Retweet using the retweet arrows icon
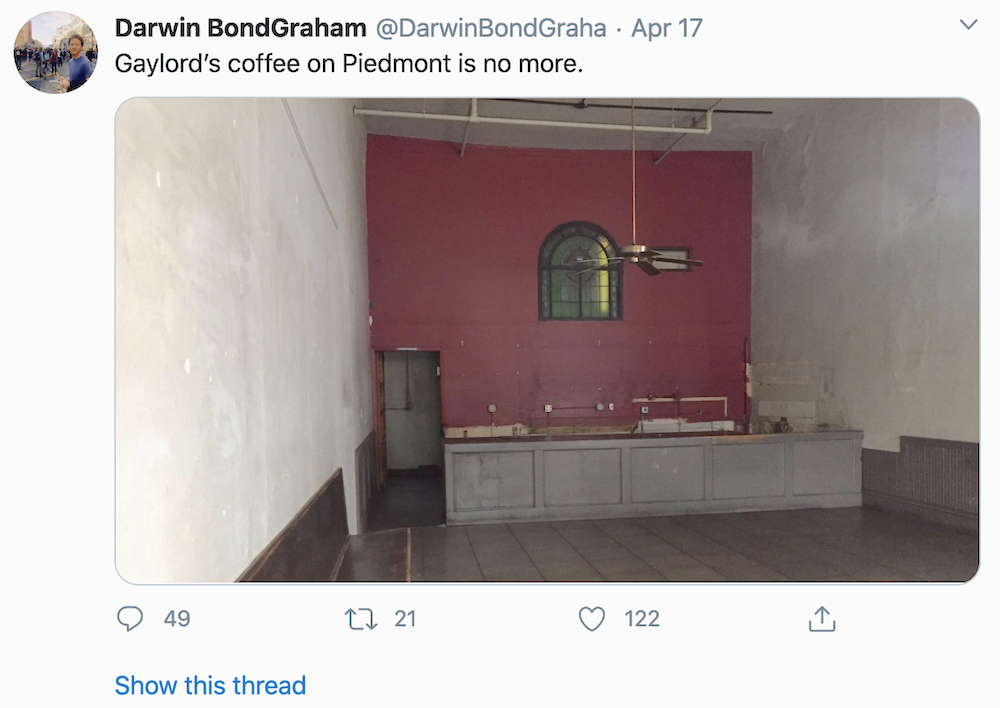This screenshot has height=708, width=1000. pyautogui.click(x=361, y=619)
